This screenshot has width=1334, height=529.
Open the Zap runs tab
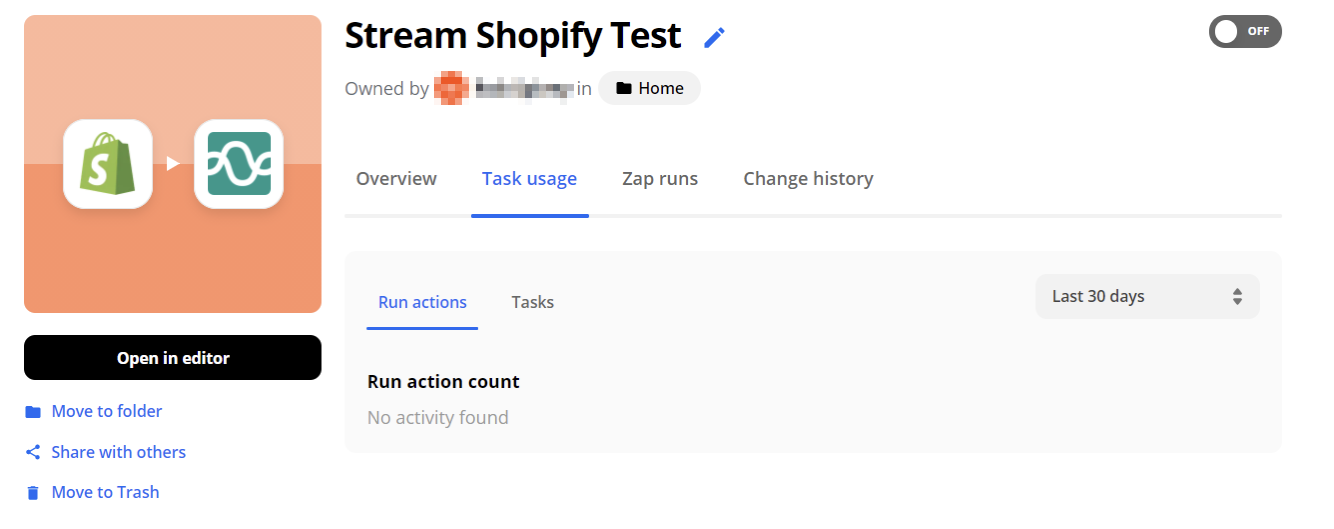click(660, 179)
